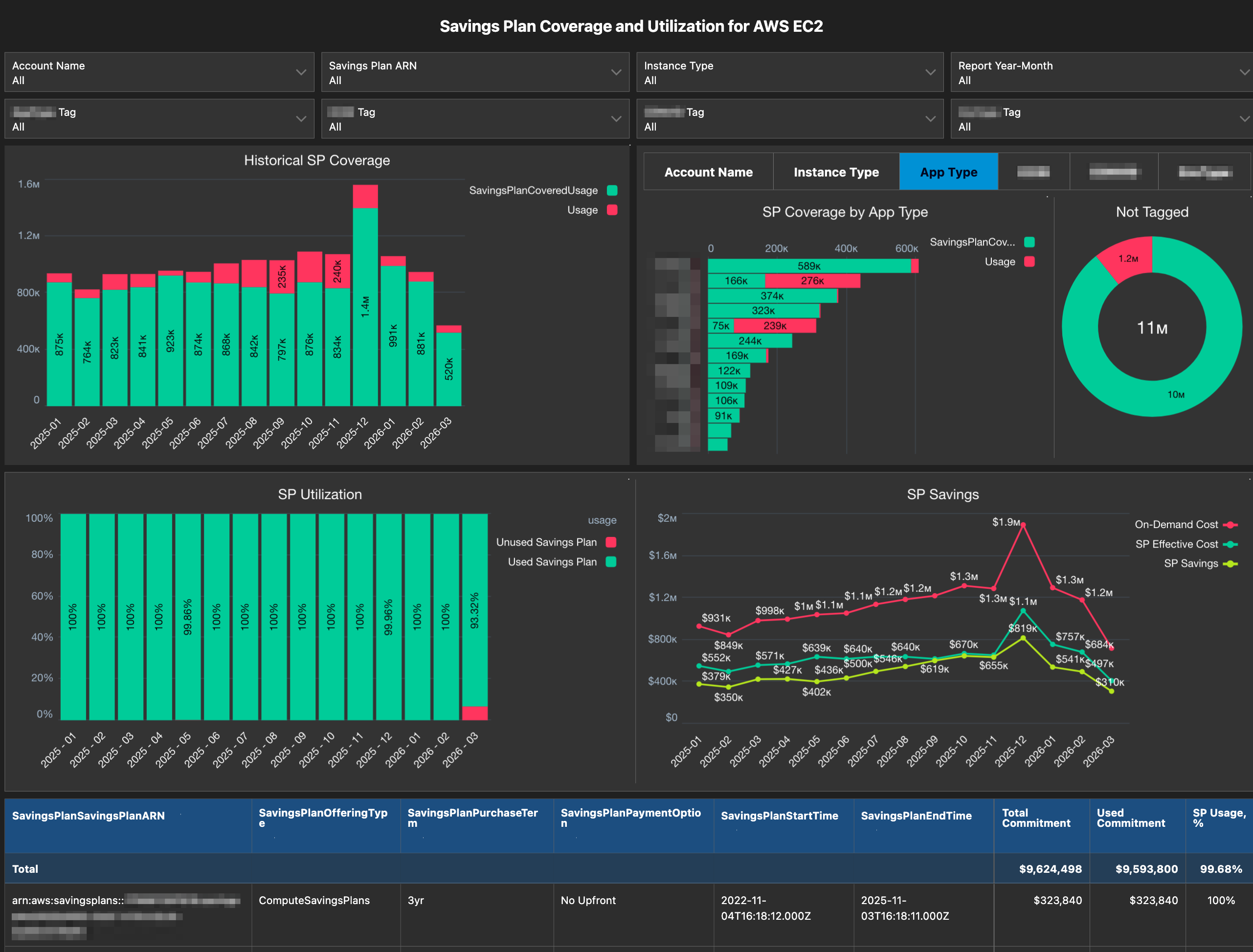Screen dimensions: 1253x952
Task: Click the 2025-12 bar labeled 1.4M
Action: (x=365, y=307)
